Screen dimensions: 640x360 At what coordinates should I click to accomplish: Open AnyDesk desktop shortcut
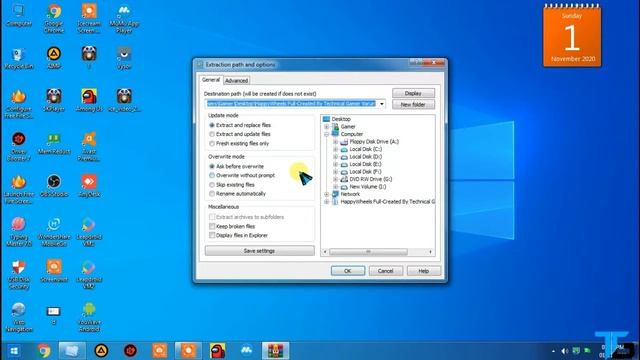89,186
